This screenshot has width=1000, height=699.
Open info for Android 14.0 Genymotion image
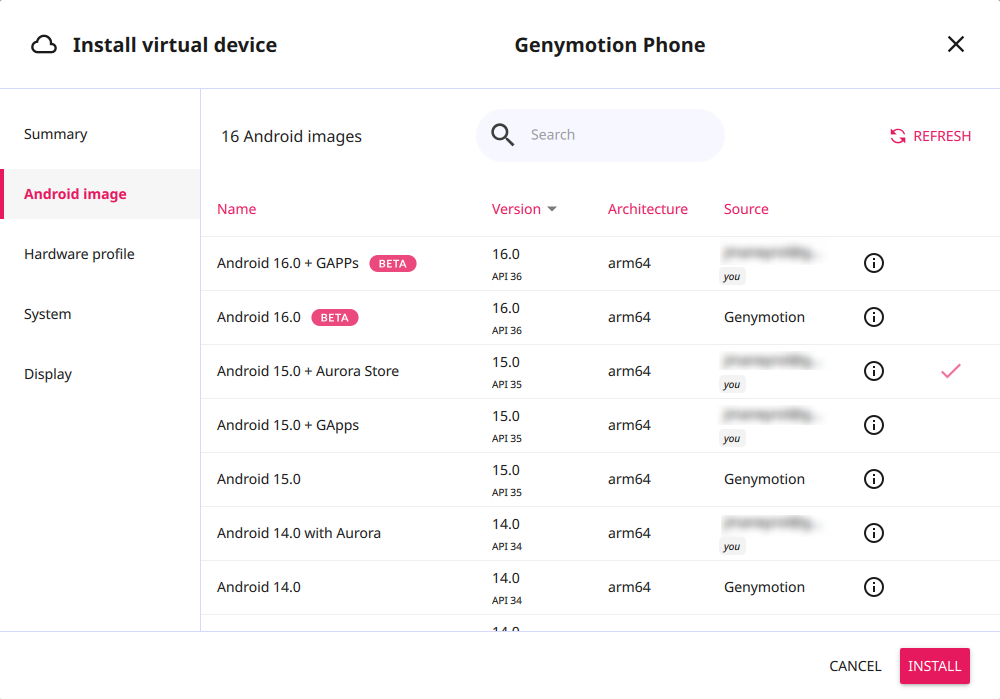(873, 587)
